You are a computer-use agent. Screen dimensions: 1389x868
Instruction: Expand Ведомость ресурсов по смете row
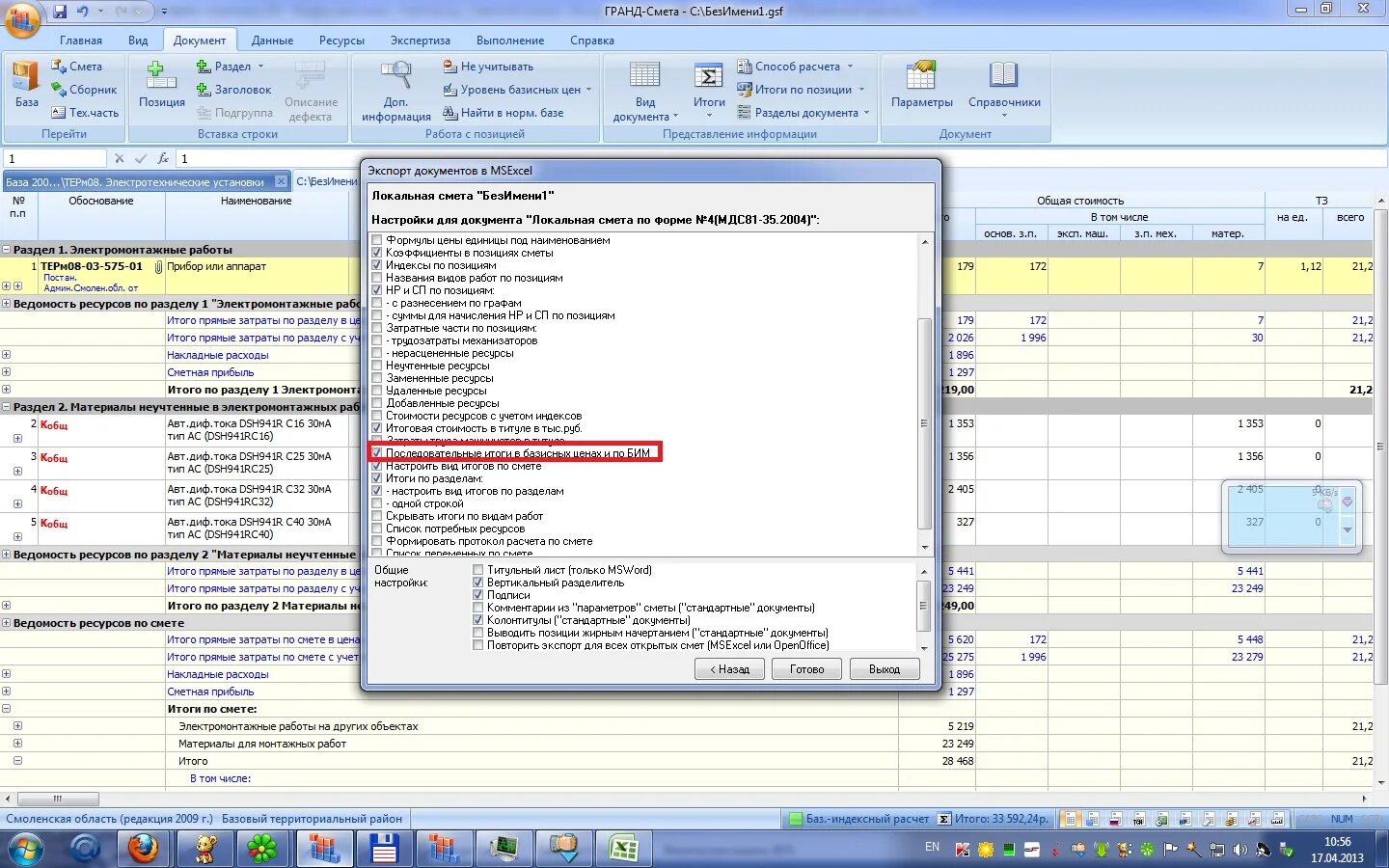(x=6, y=623)
